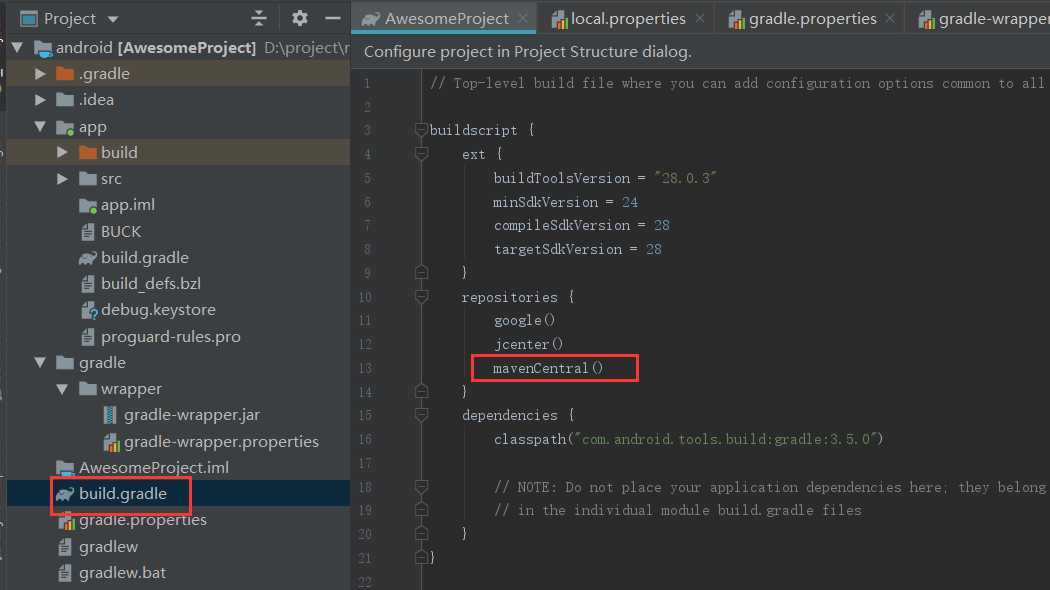
Task: Select gradle-wrapper.properties in tree
Action: click(221, 441)
